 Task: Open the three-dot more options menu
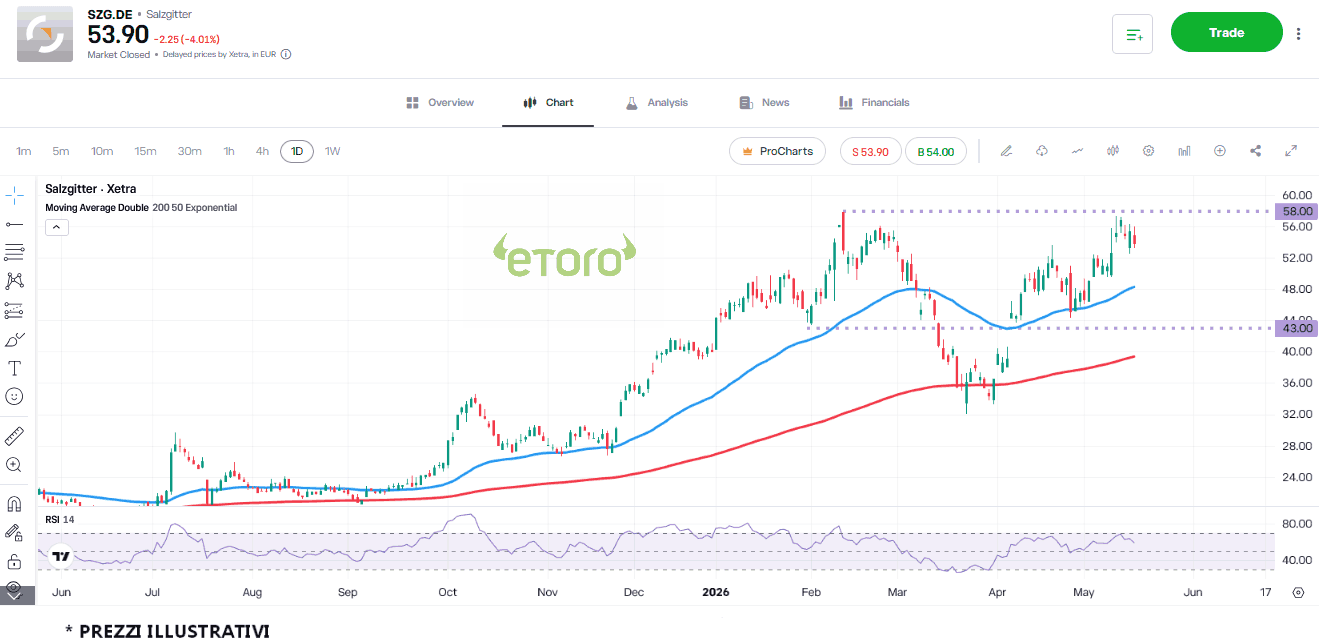(x=1298, y=34)
